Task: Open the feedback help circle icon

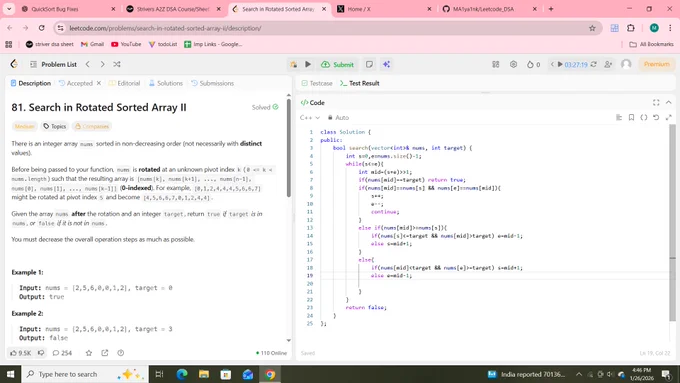Action: point(121,353)
